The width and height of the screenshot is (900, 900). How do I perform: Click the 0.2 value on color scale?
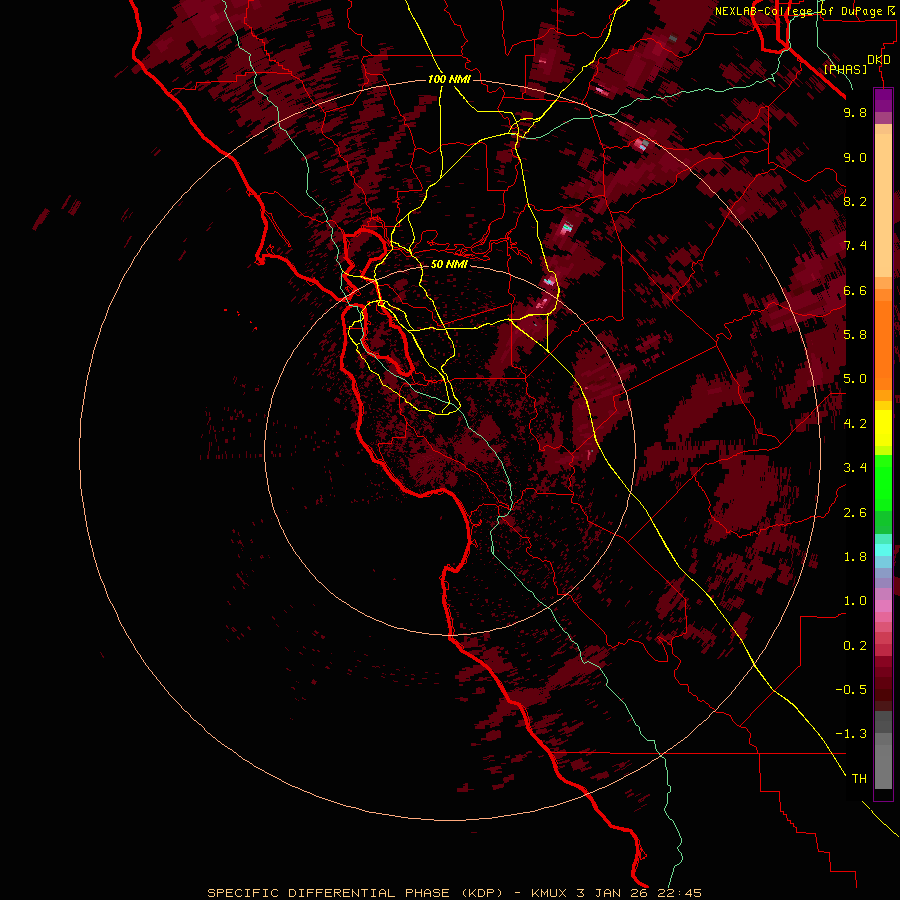coord(855,646)
